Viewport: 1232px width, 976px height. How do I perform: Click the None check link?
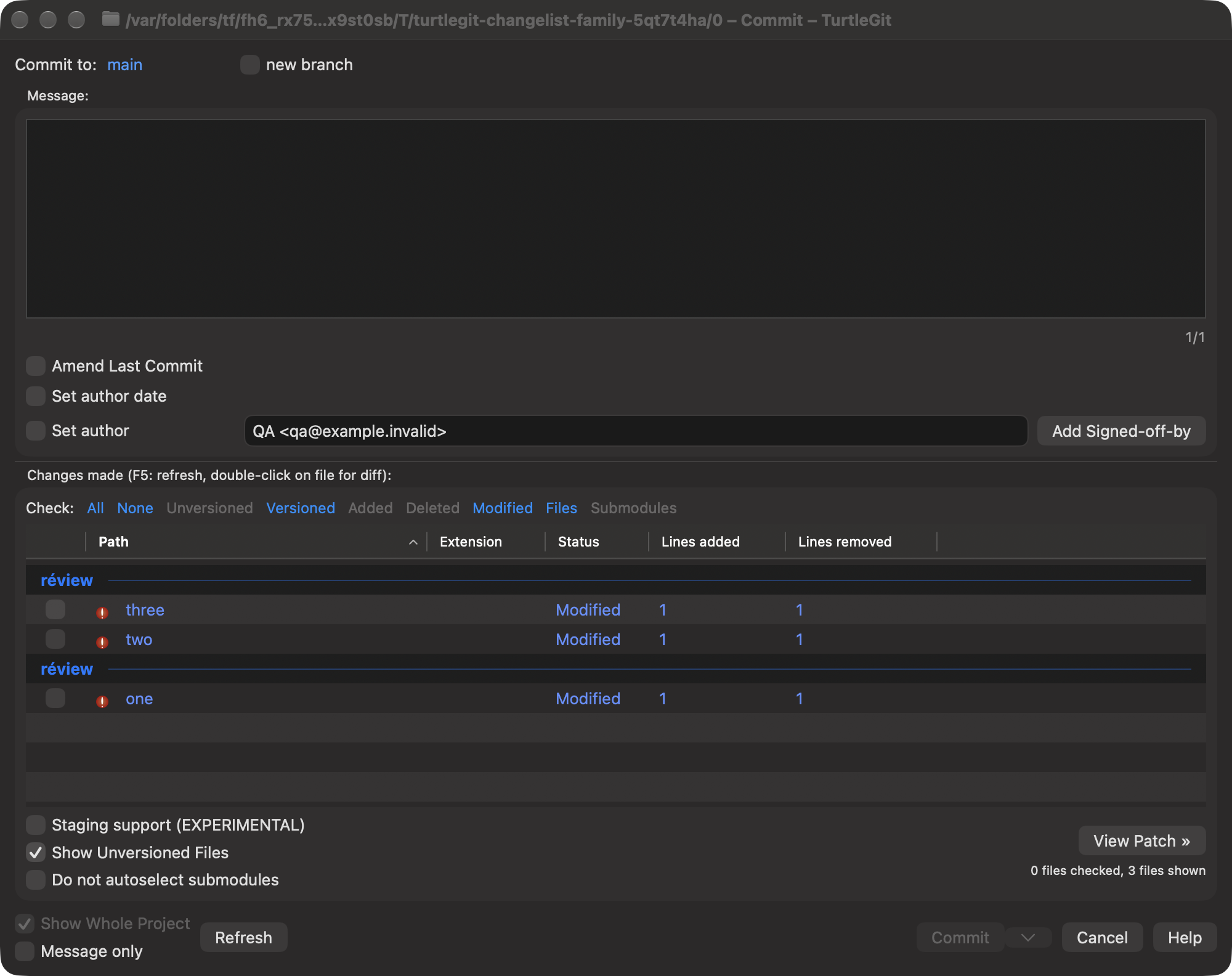click(135, 508)
